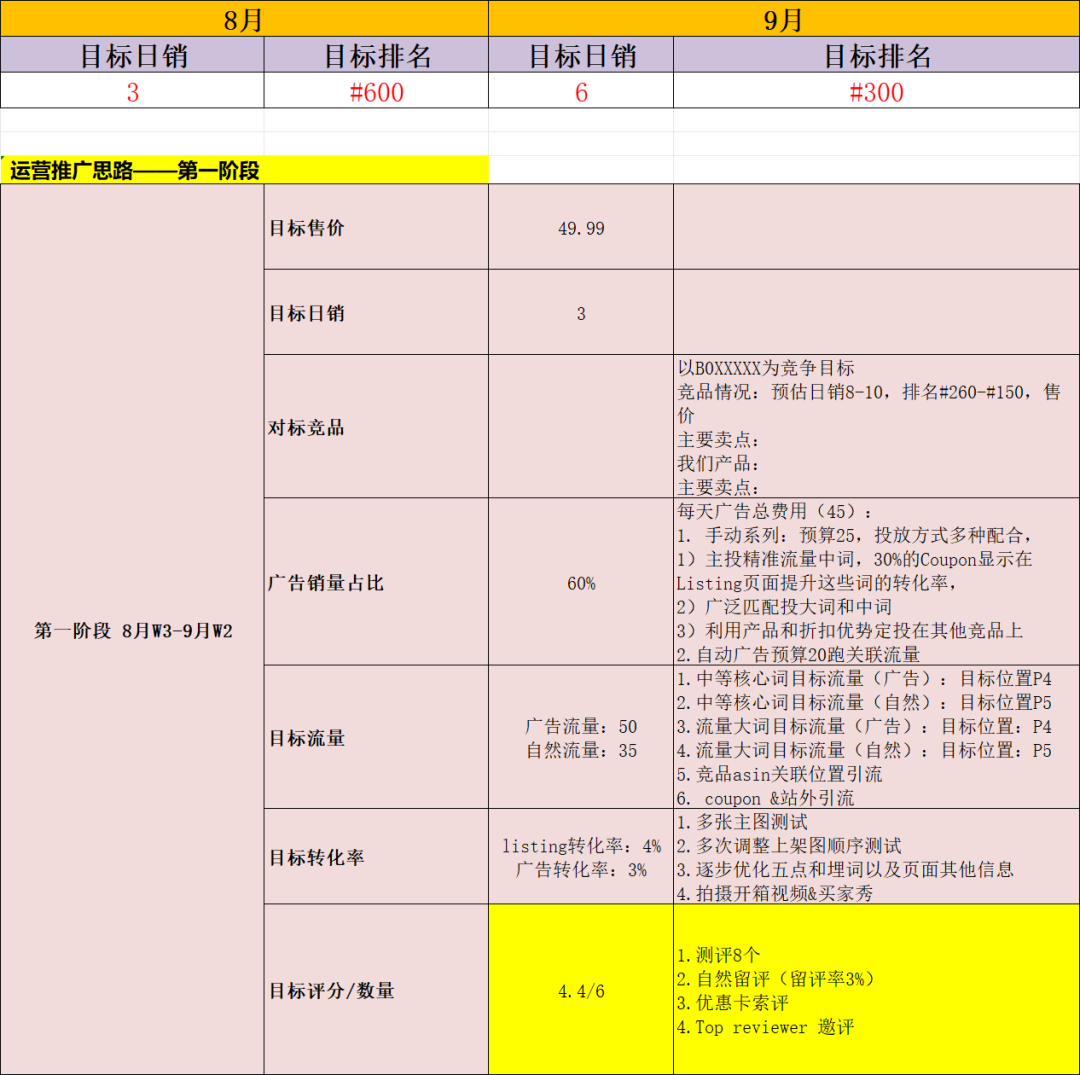Select the 中等核心词目标流量 description cell
Viewport: 1080px width, 1075px height.
tap(876, 737)
